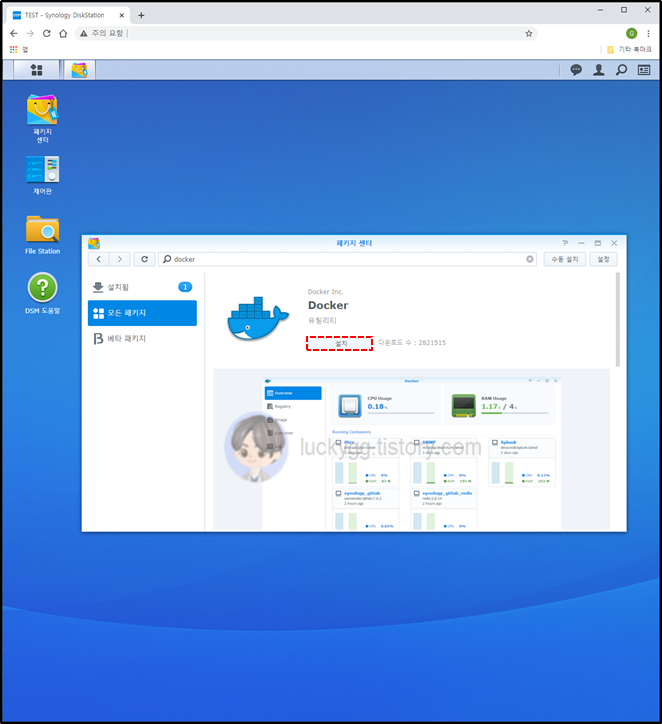Viewport: 662px width, 724px height.
Task: Click the Manual Install (수동 설치) button
Action: pos(565,259)
